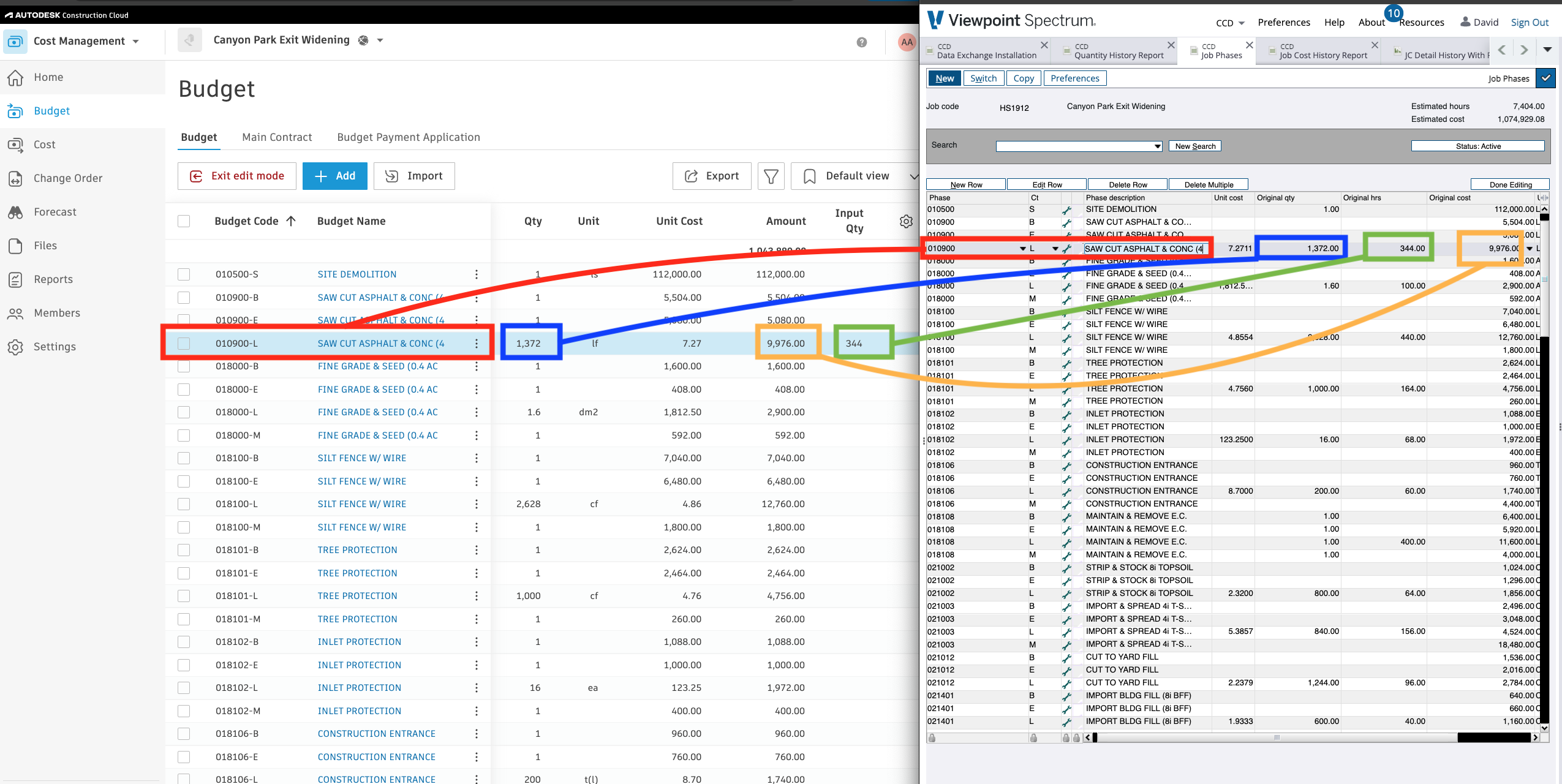Check the 018102-L row checkbox
The image size is (1562, 784).
[184, 688]
